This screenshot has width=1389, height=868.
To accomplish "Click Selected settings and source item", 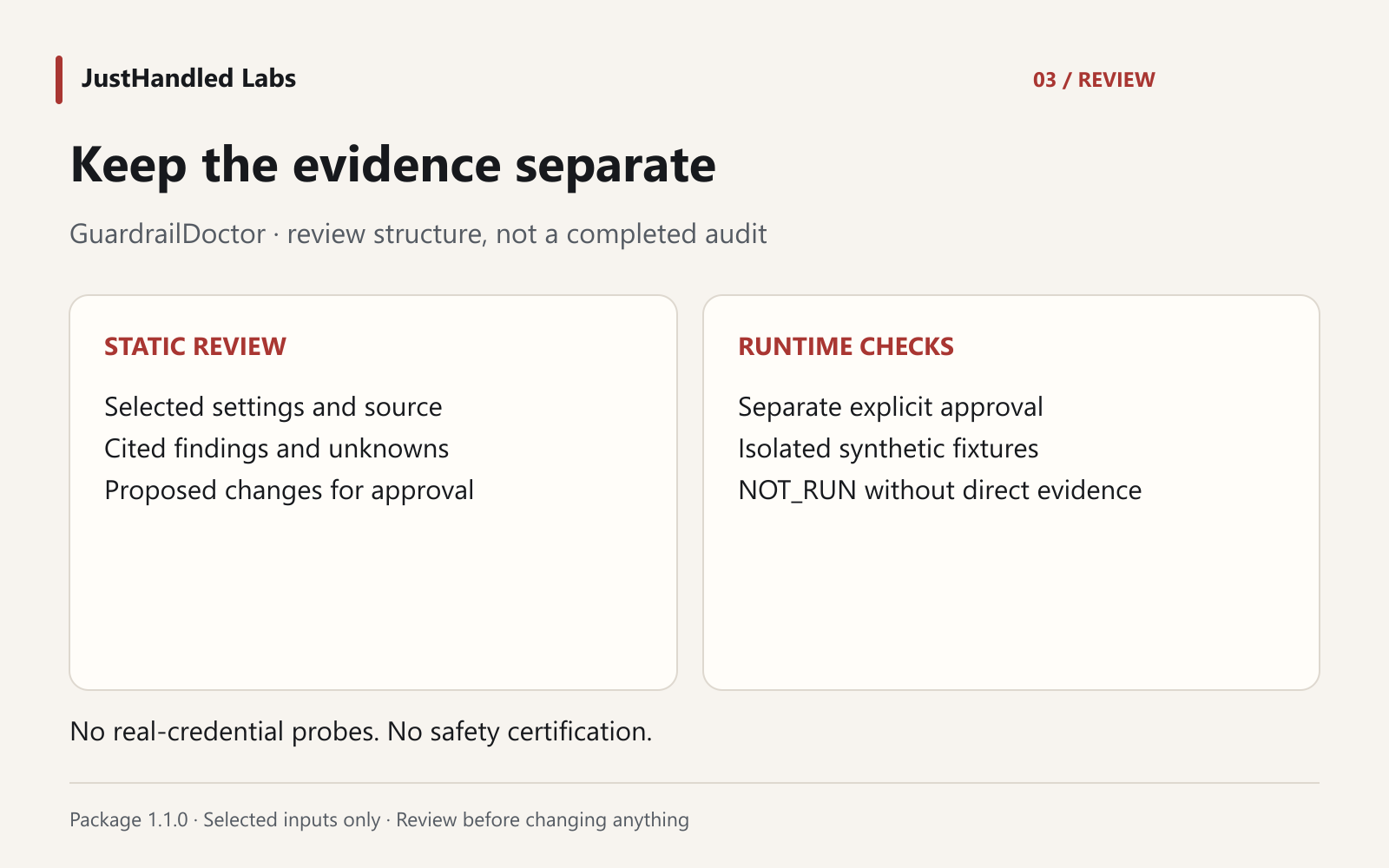I will [x=273, y=407].
